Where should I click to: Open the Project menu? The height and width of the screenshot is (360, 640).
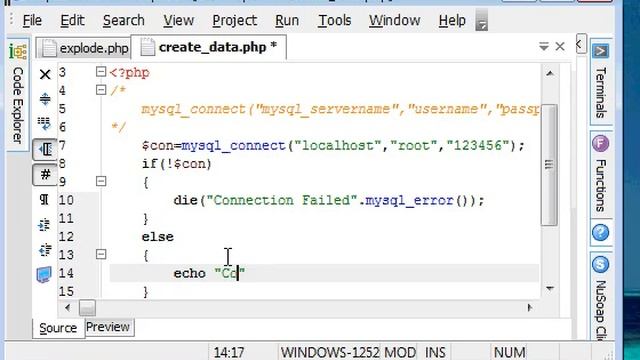coord(234,20)
